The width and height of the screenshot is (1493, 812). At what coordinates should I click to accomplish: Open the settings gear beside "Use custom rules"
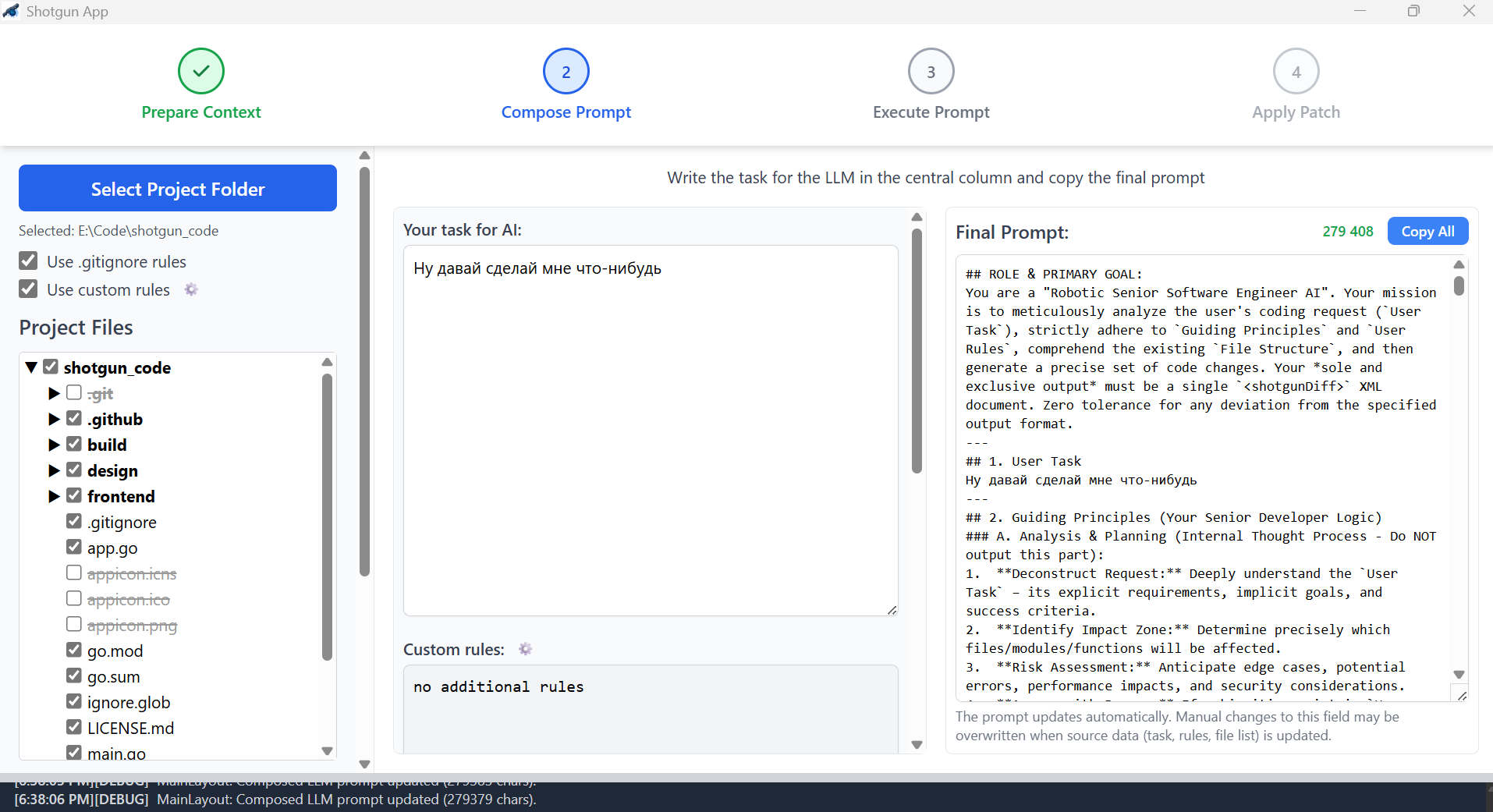point(191,289)
